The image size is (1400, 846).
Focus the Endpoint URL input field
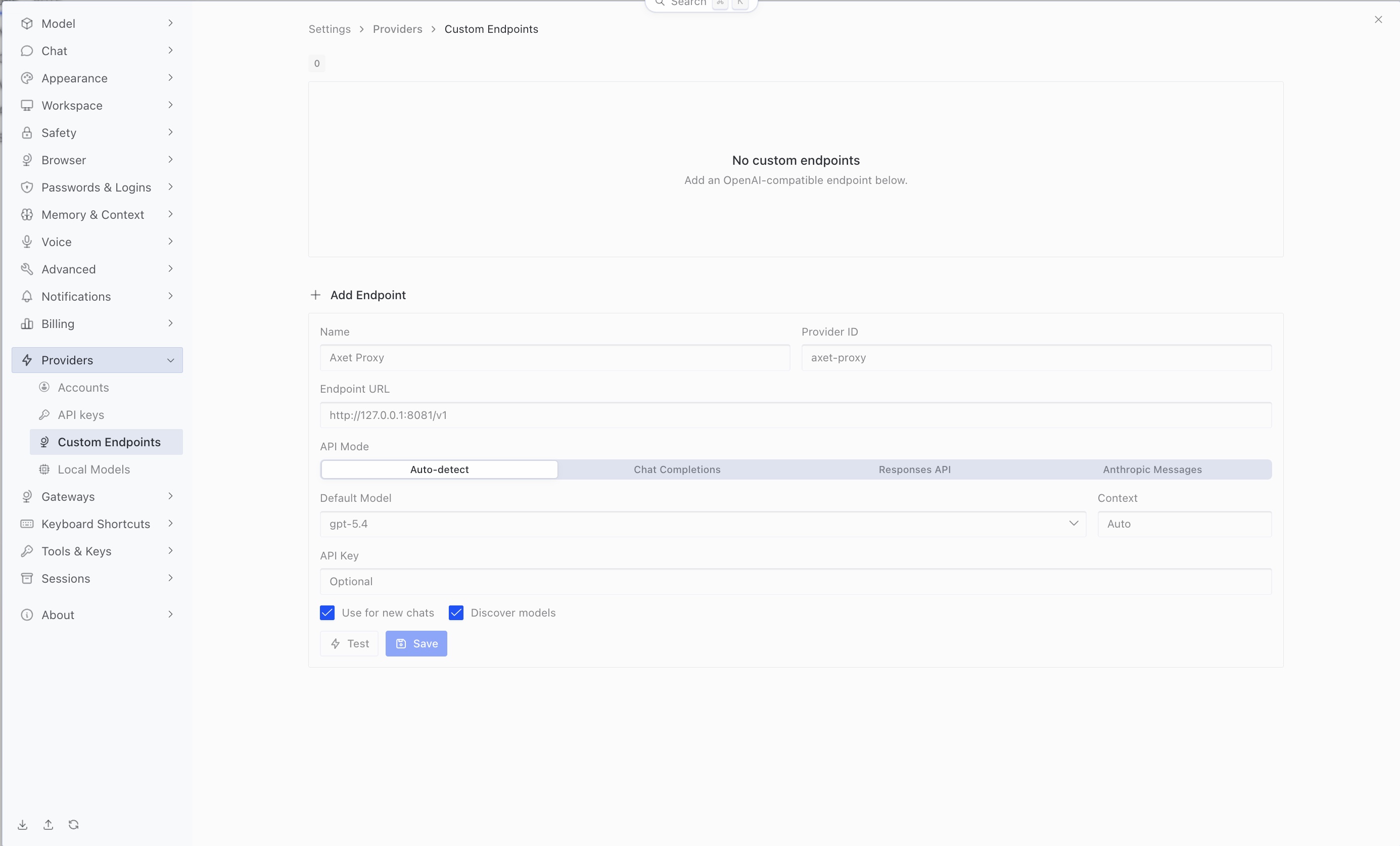[x=796, y=415]
